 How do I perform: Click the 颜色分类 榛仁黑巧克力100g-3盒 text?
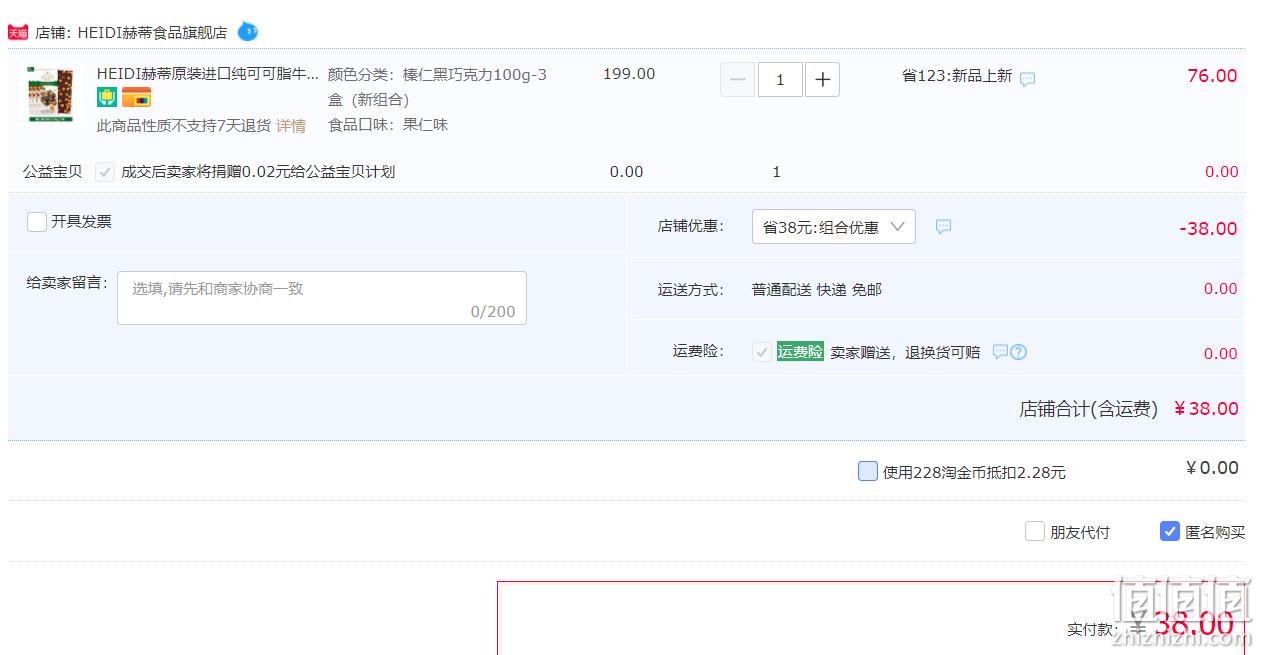tap(437, 87)
